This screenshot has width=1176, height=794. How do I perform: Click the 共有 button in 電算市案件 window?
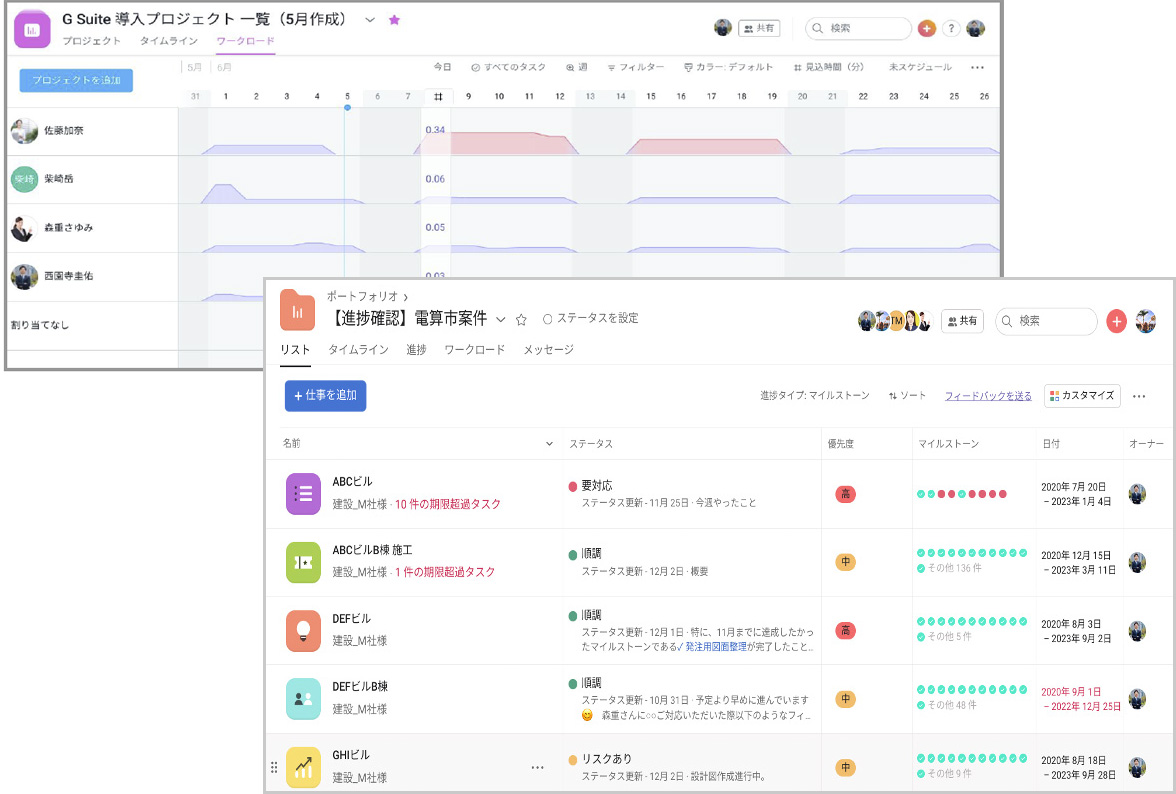pos(962,321)
